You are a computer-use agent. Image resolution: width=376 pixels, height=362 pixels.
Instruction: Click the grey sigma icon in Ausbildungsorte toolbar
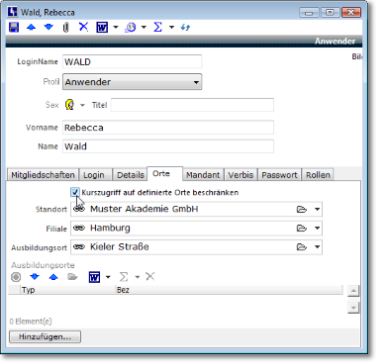(124, 277)
